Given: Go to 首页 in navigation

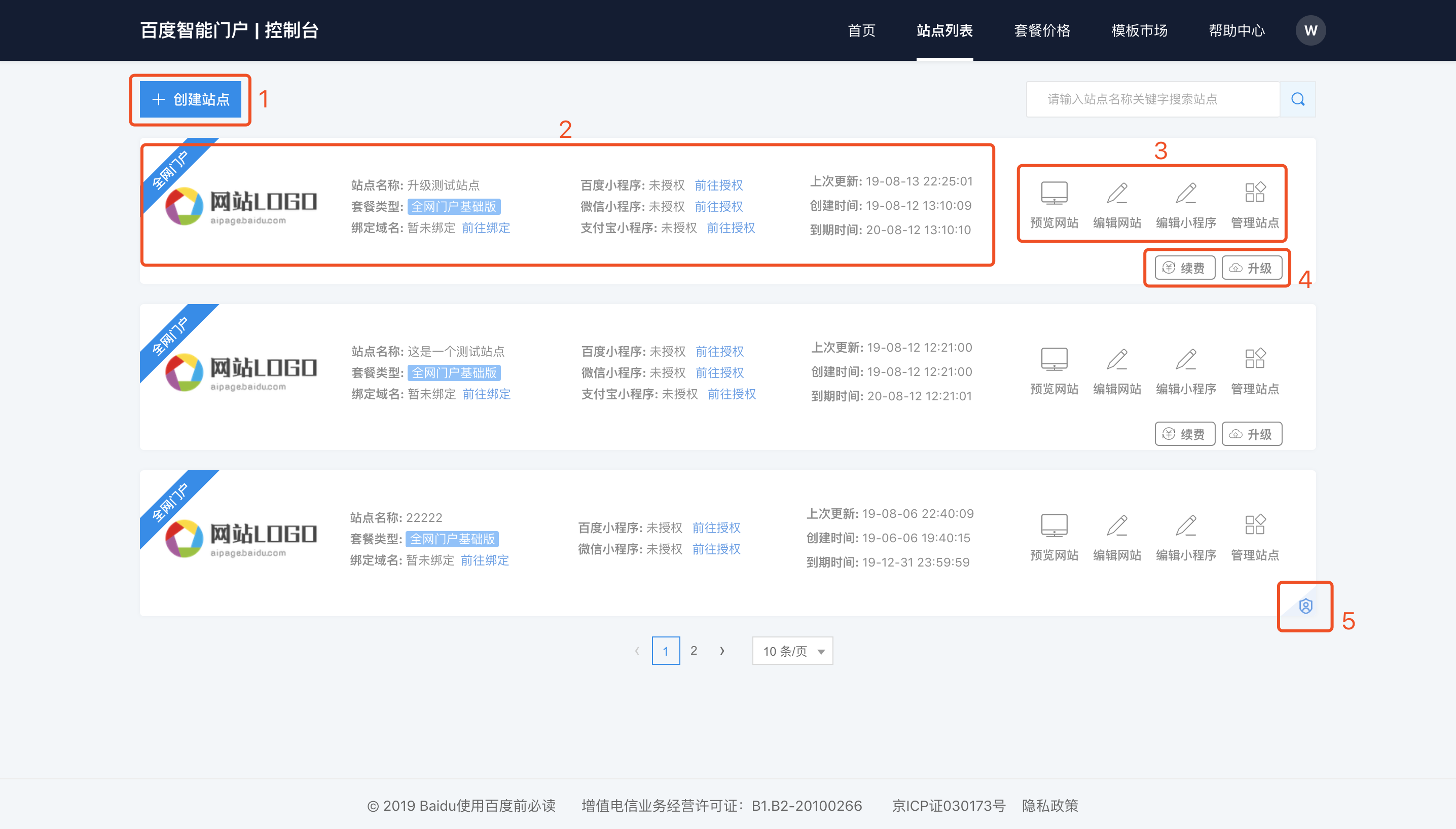Looking at the screenshot, I should tap(861, 31).
